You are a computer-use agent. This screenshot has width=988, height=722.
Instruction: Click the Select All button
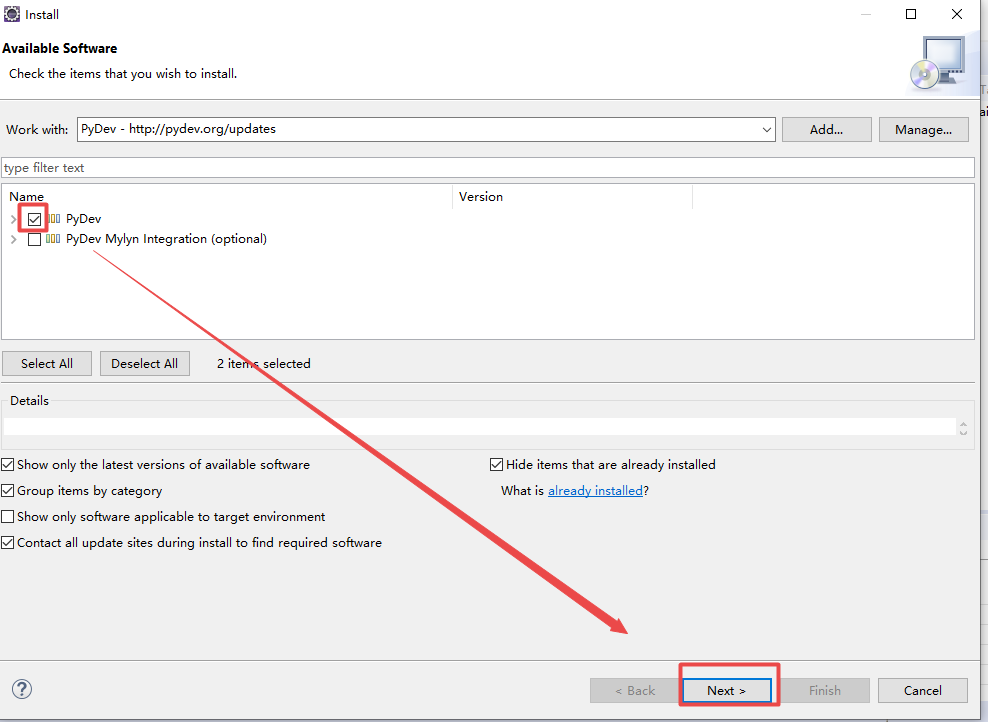(47, 364)
